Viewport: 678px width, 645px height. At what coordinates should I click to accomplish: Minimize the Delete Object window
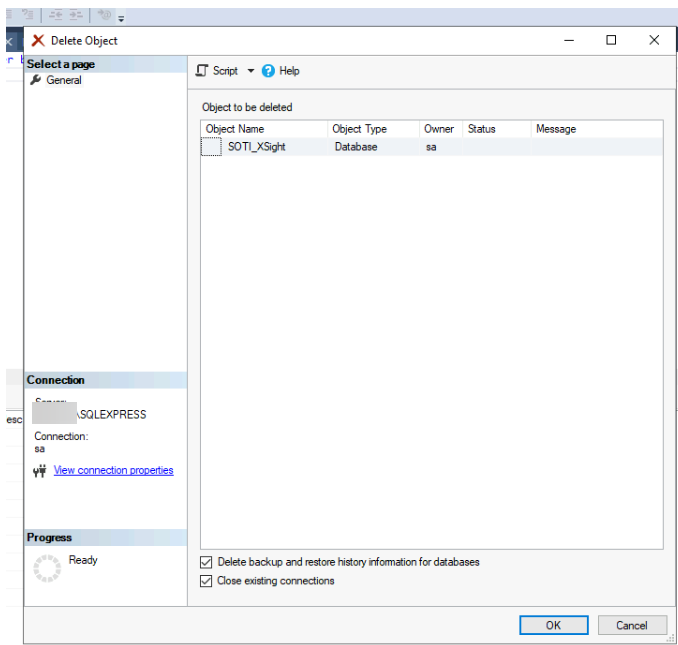click(569, 40)
